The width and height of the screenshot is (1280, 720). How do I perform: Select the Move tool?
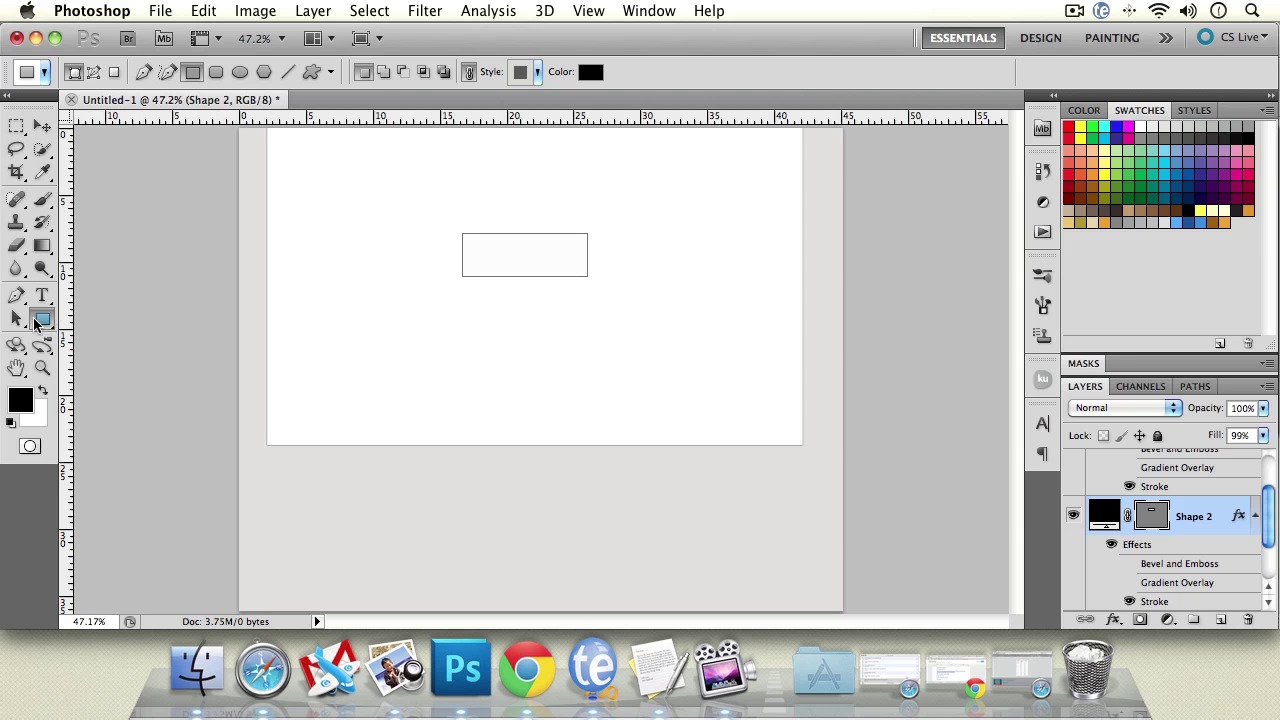pos(42,125)
